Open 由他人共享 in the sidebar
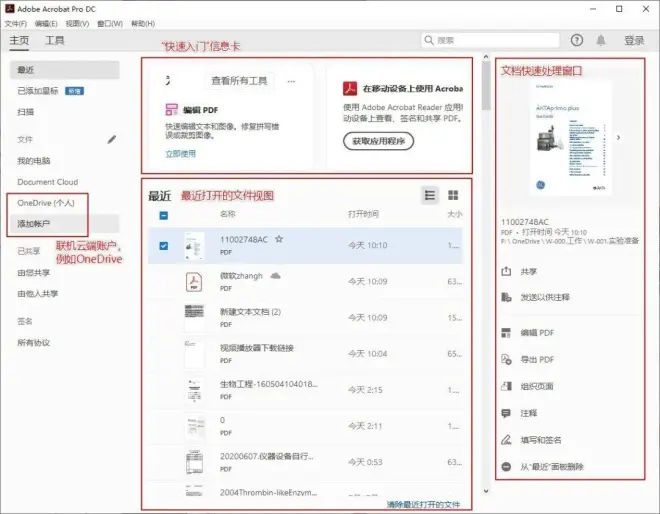Viewport: 660px width, 514px height. pos(38,294)
